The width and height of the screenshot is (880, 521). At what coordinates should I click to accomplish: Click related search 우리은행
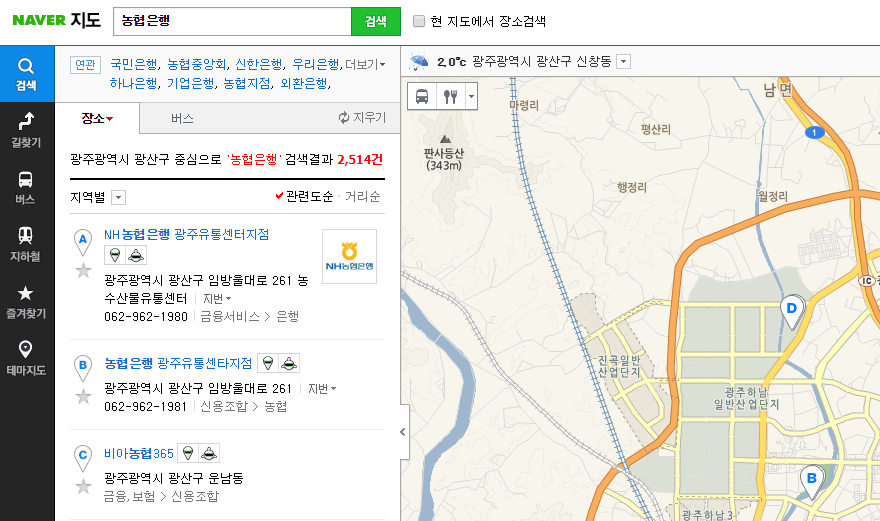coord(316,65)
